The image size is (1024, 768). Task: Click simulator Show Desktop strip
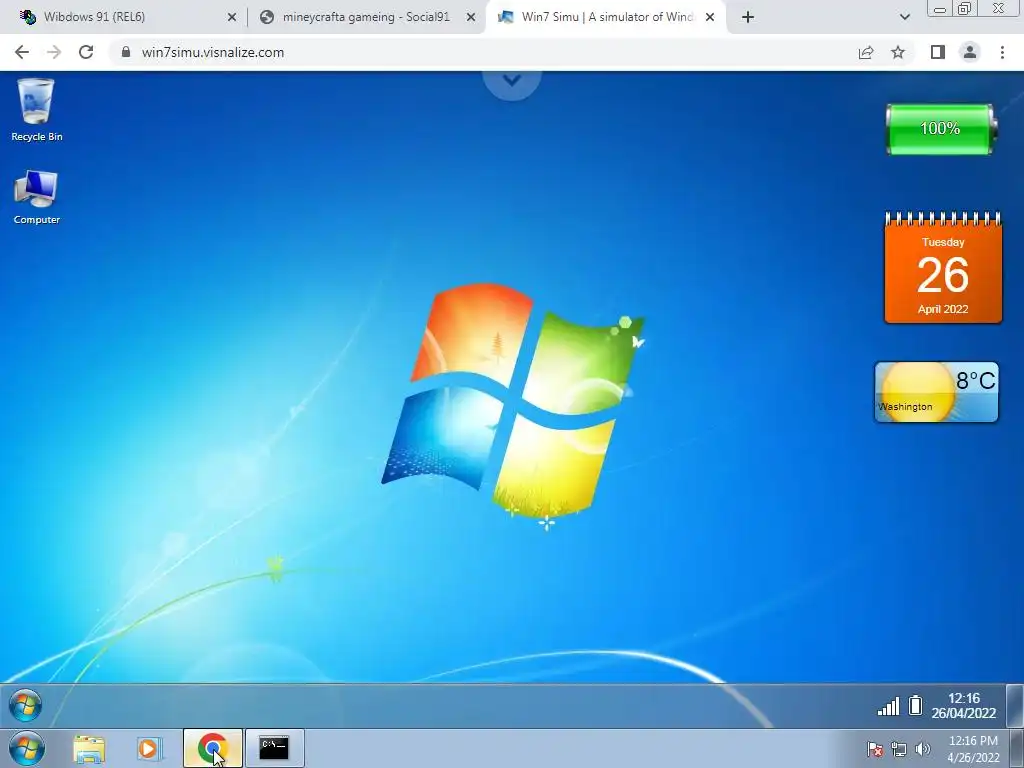[1015, 706]
